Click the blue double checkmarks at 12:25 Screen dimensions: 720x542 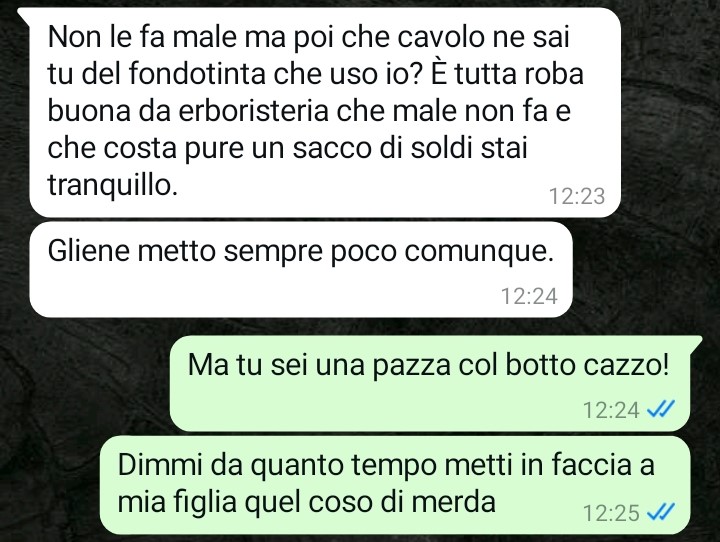[x=660, y=512]
